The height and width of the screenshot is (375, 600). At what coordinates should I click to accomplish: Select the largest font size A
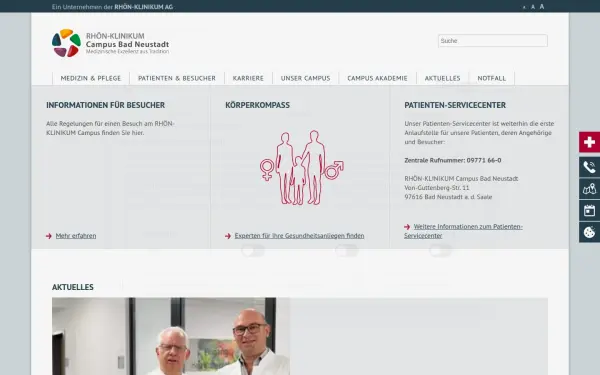coord(542,7)
